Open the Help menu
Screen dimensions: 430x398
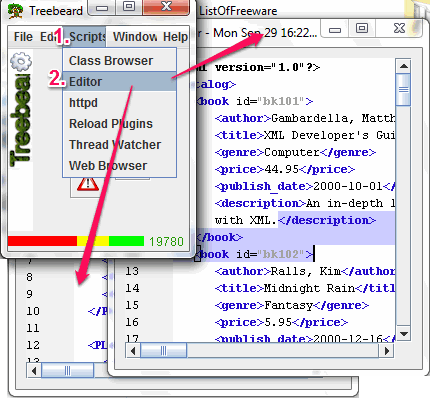(175, 37)
